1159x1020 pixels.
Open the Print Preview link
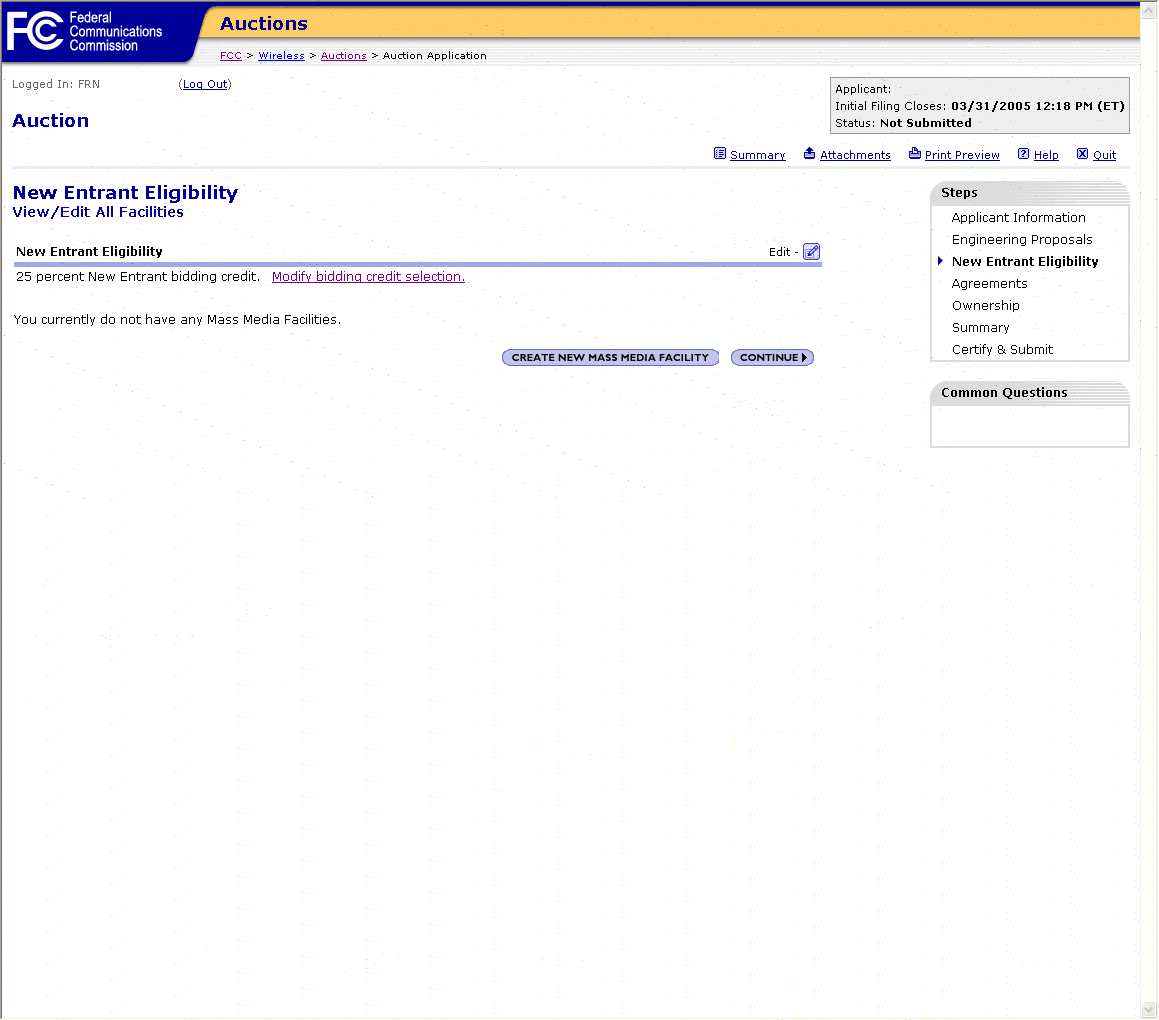coord(962,155)
